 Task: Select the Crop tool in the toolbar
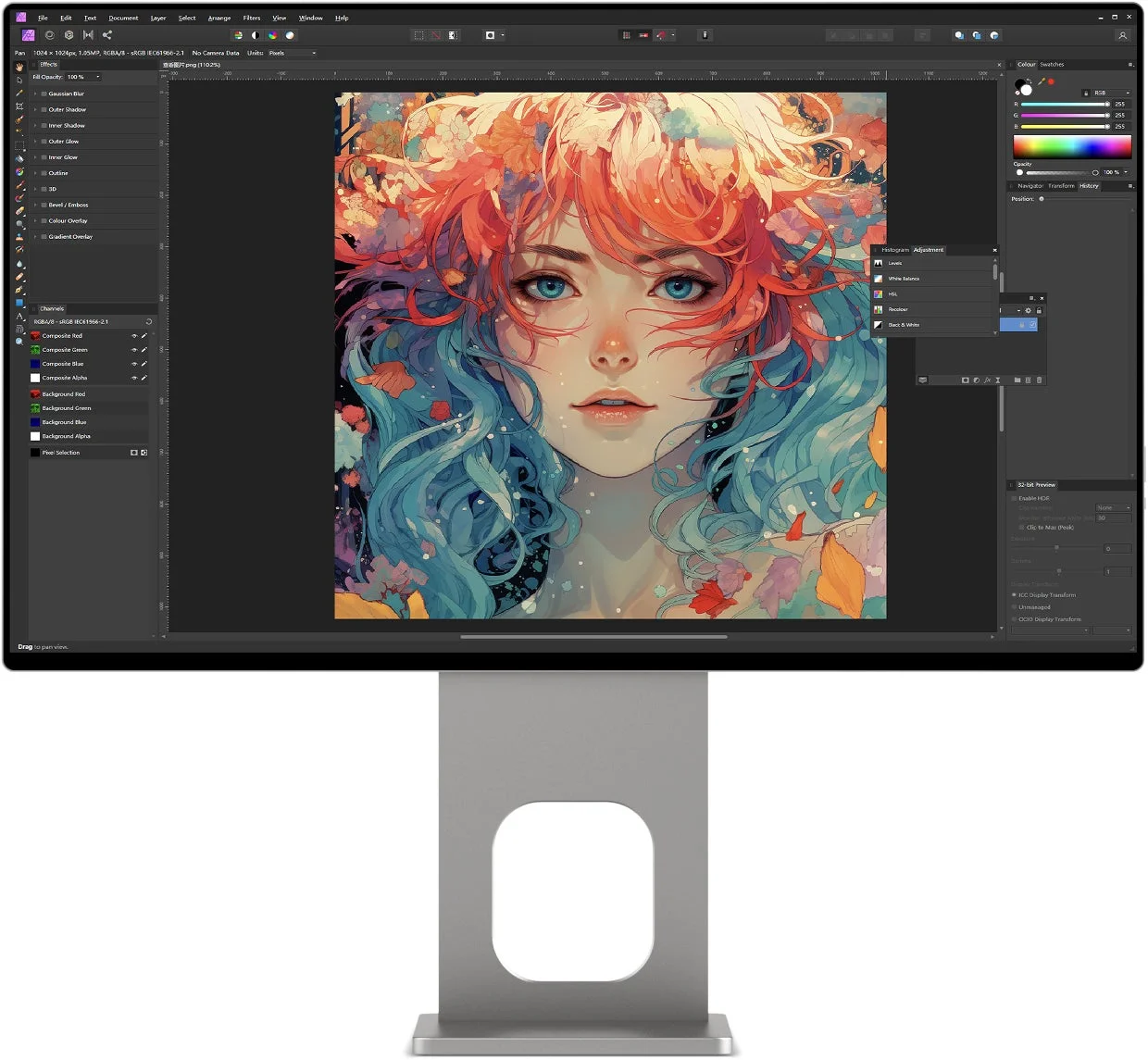[x=19, y=106]
